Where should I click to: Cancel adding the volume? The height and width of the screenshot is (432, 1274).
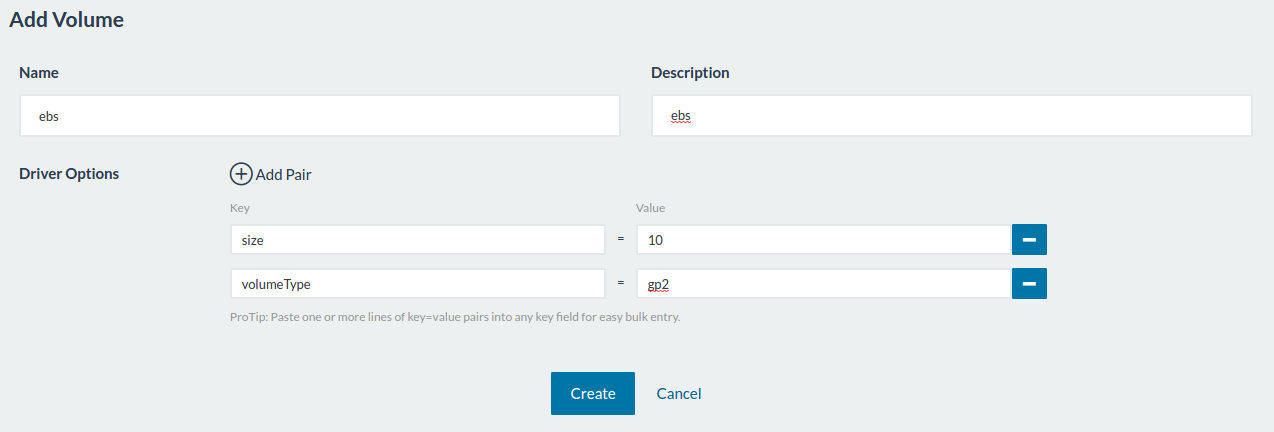click(679, 394)
